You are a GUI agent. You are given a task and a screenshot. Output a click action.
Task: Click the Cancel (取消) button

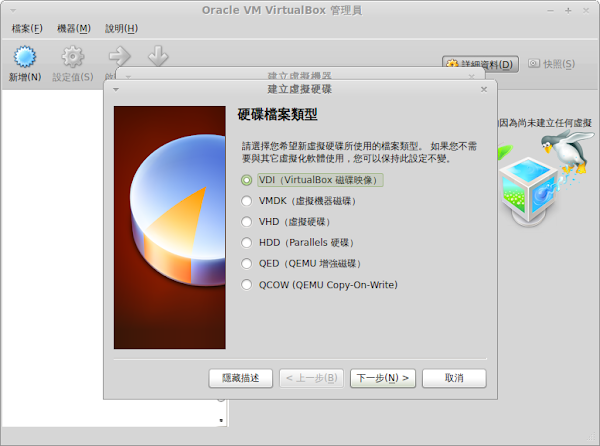[x=454, y=378]
